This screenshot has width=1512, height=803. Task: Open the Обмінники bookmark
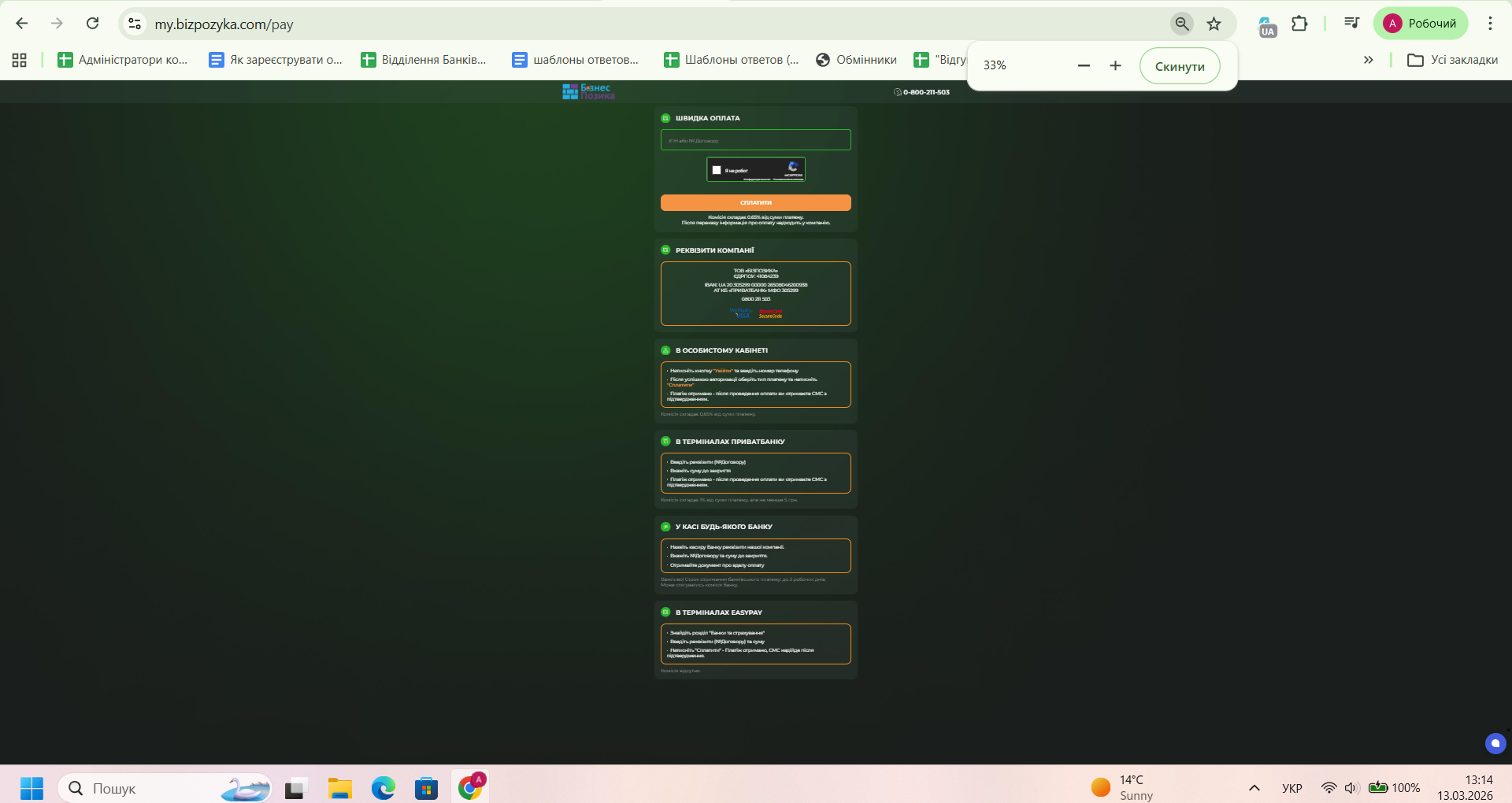click(857, 60)
